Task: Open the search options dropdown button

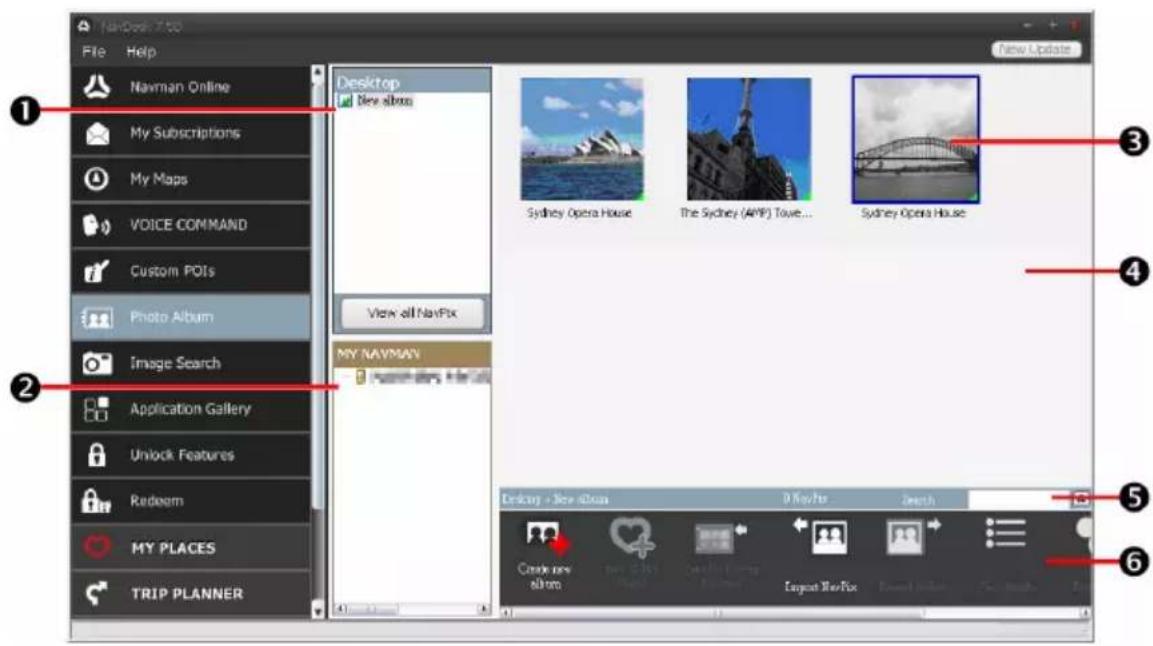Action: [x=1080, y=499]
